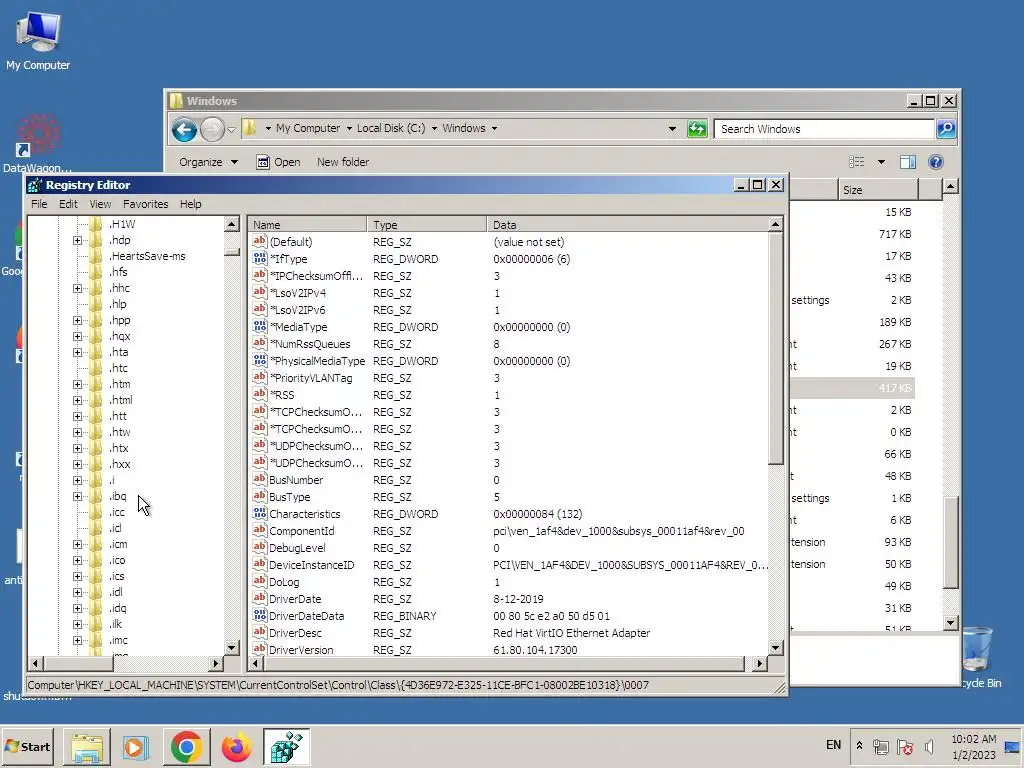
Task: Click the icon next to DriverDateData
Action: (x=259, y=615)
